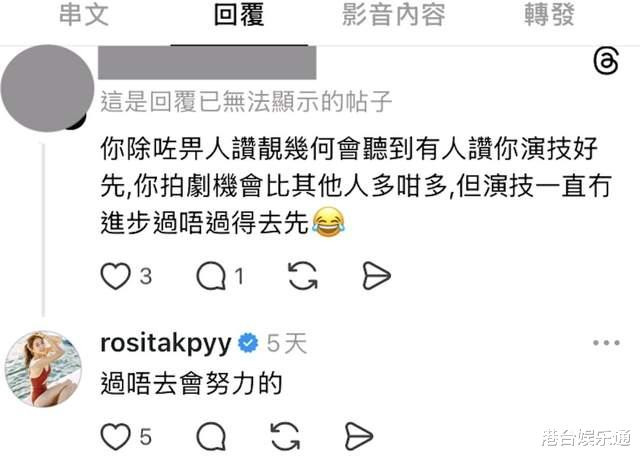This screenshot has height=459, width=640.
Task: Open replies on the first comment
Action: coord(211,276)
